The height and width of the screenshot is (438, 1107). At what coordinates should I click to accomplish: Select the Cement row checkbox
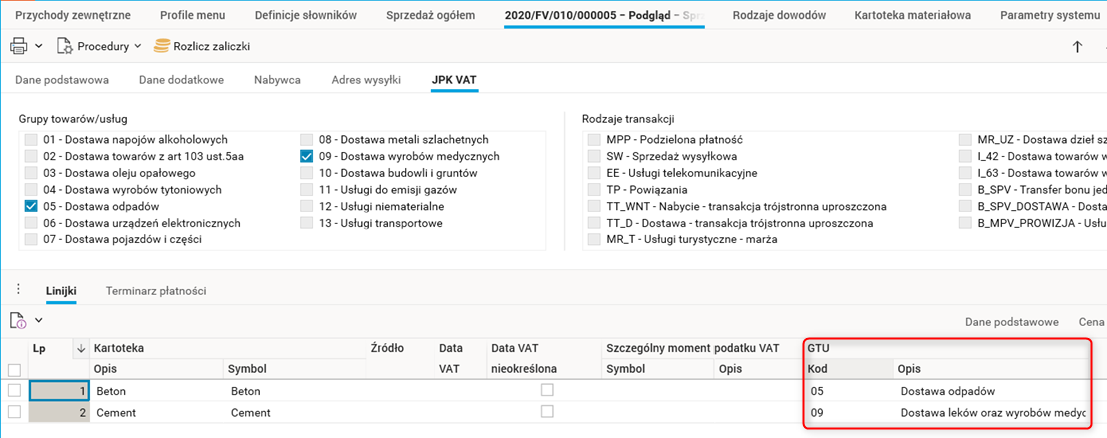(14, 412)
